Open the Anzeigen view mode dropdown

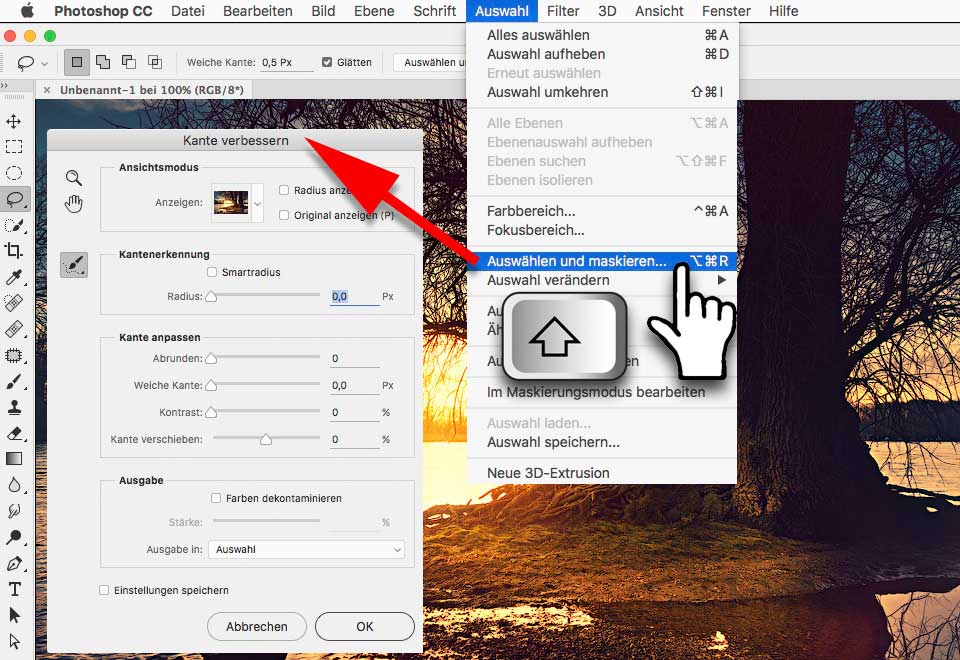coord(258,203)
